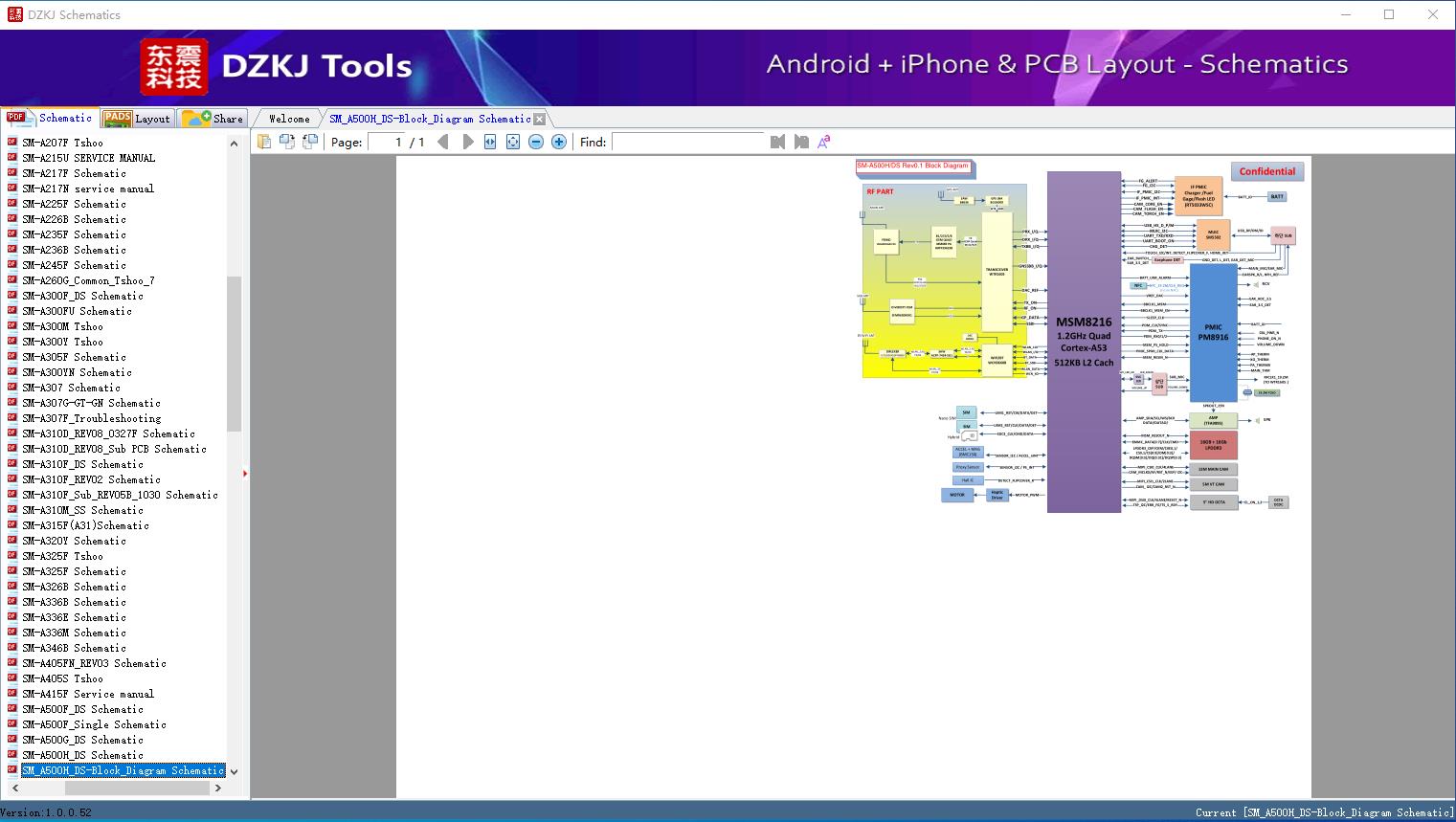
Task: Close the SM_A500H_DS-Block_Diagram tab
Action: click(x=539, y=119)
